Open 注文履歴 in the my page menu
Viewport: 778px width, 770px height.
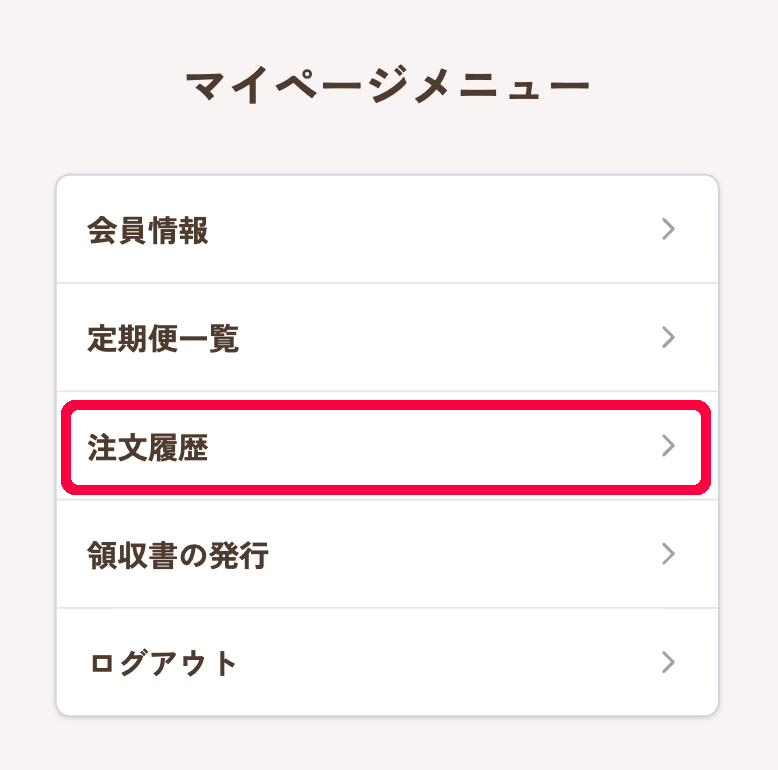(387, 446)
